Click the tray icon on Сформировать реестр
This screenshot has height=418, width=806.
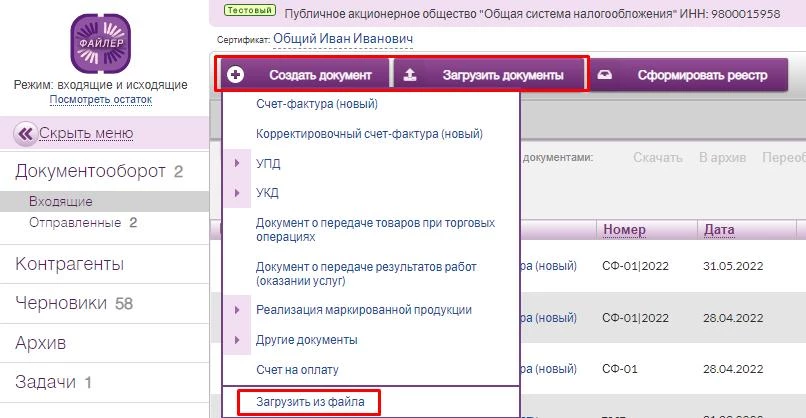604,75
